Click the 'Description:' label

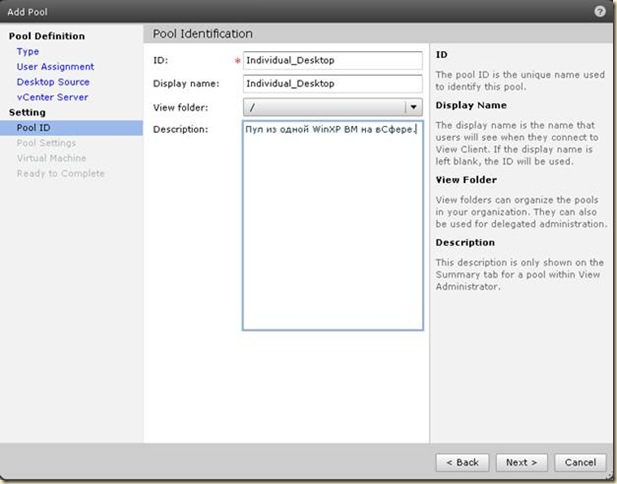point(181,129)
